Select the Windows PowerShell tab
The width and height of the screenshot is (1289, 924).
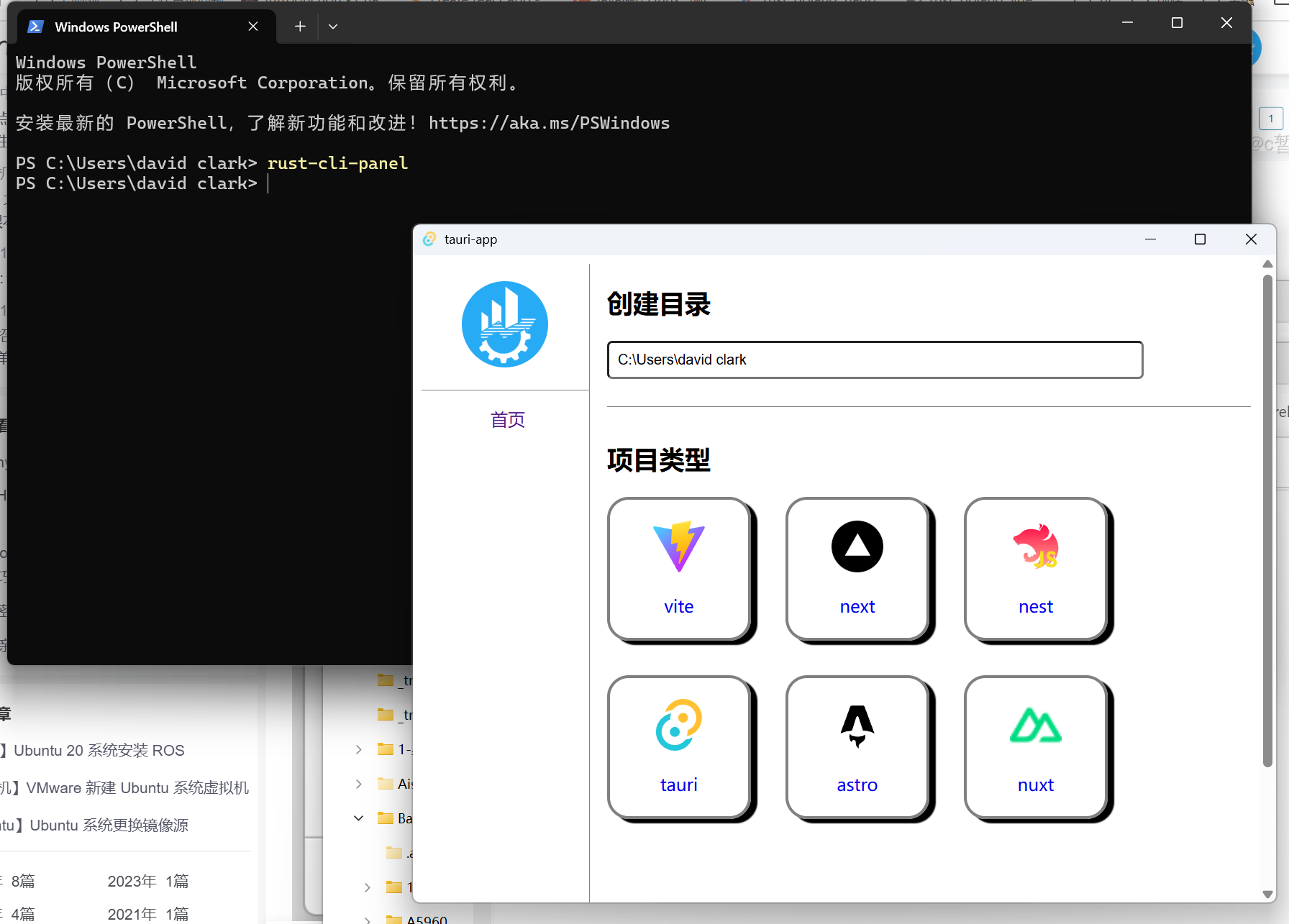point(146,27)
